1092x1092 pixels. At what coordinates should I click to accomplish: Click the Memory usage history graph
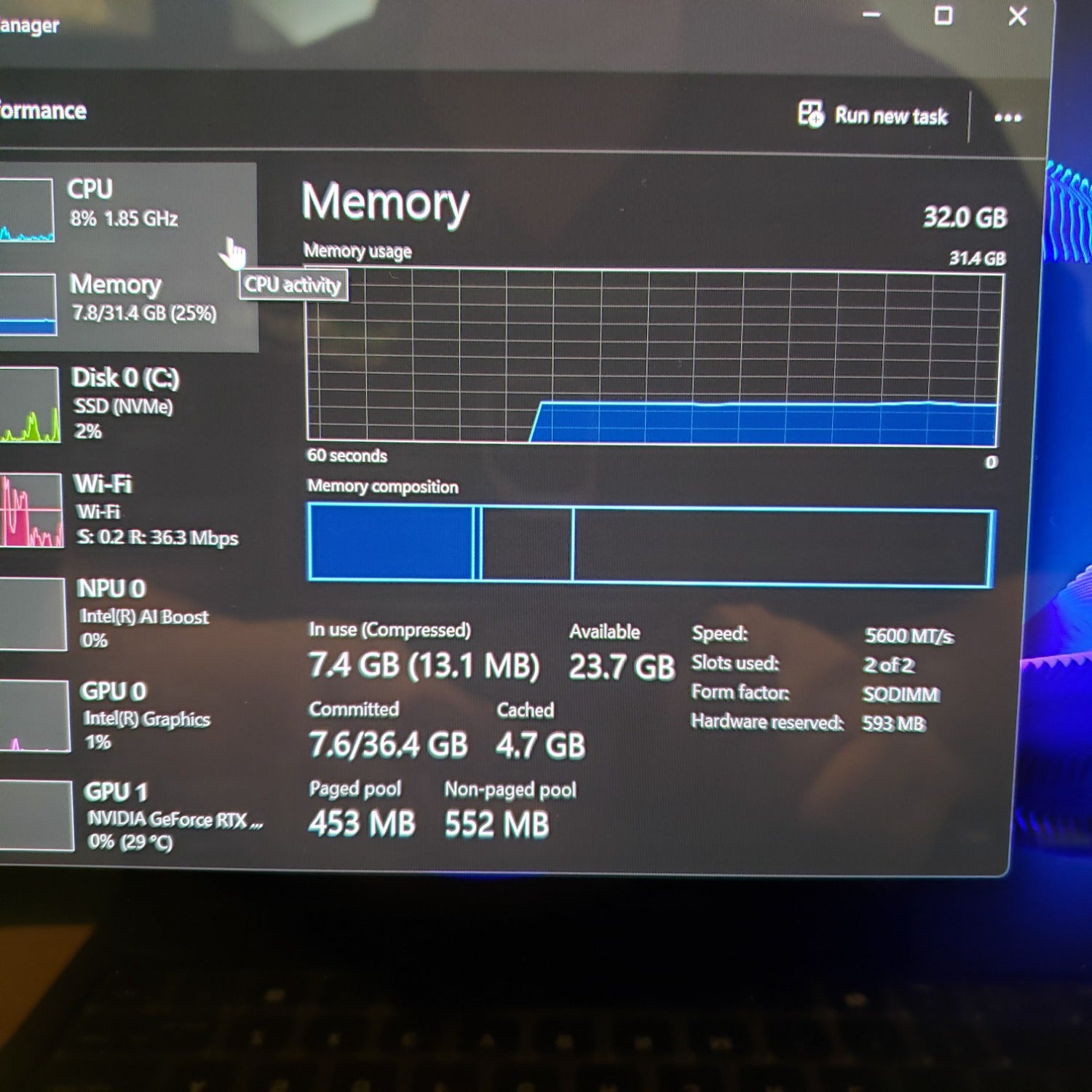click(x=654, y=357)
